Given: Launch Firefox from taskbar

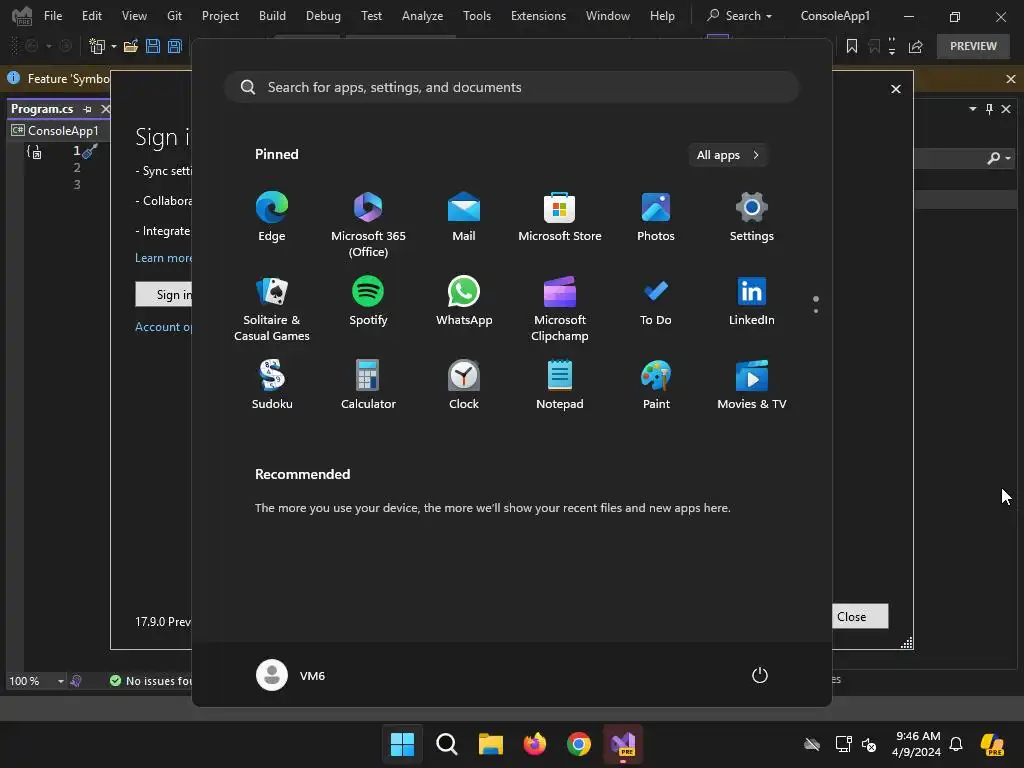Looking at the screenshot, I should [x=535, y=744].
